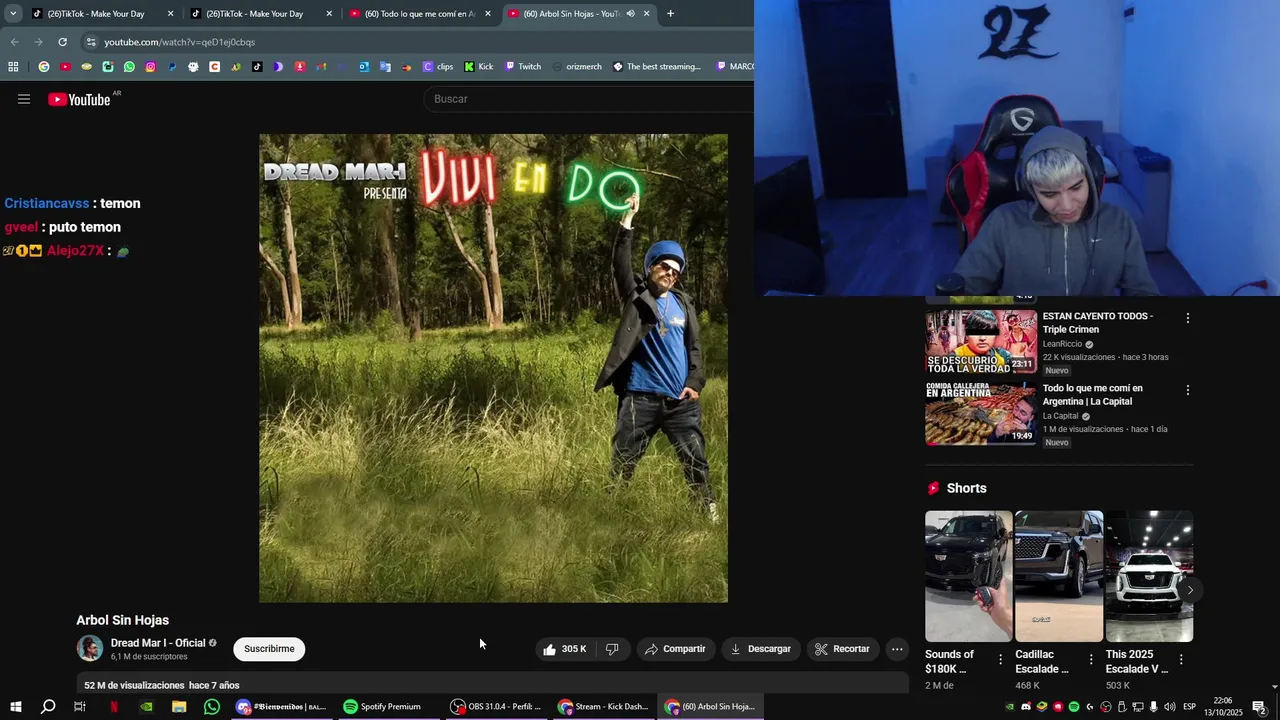Screen dimensions: 1280x720
Task: Open Windows notification center icon
Action: pos(1259,707)
